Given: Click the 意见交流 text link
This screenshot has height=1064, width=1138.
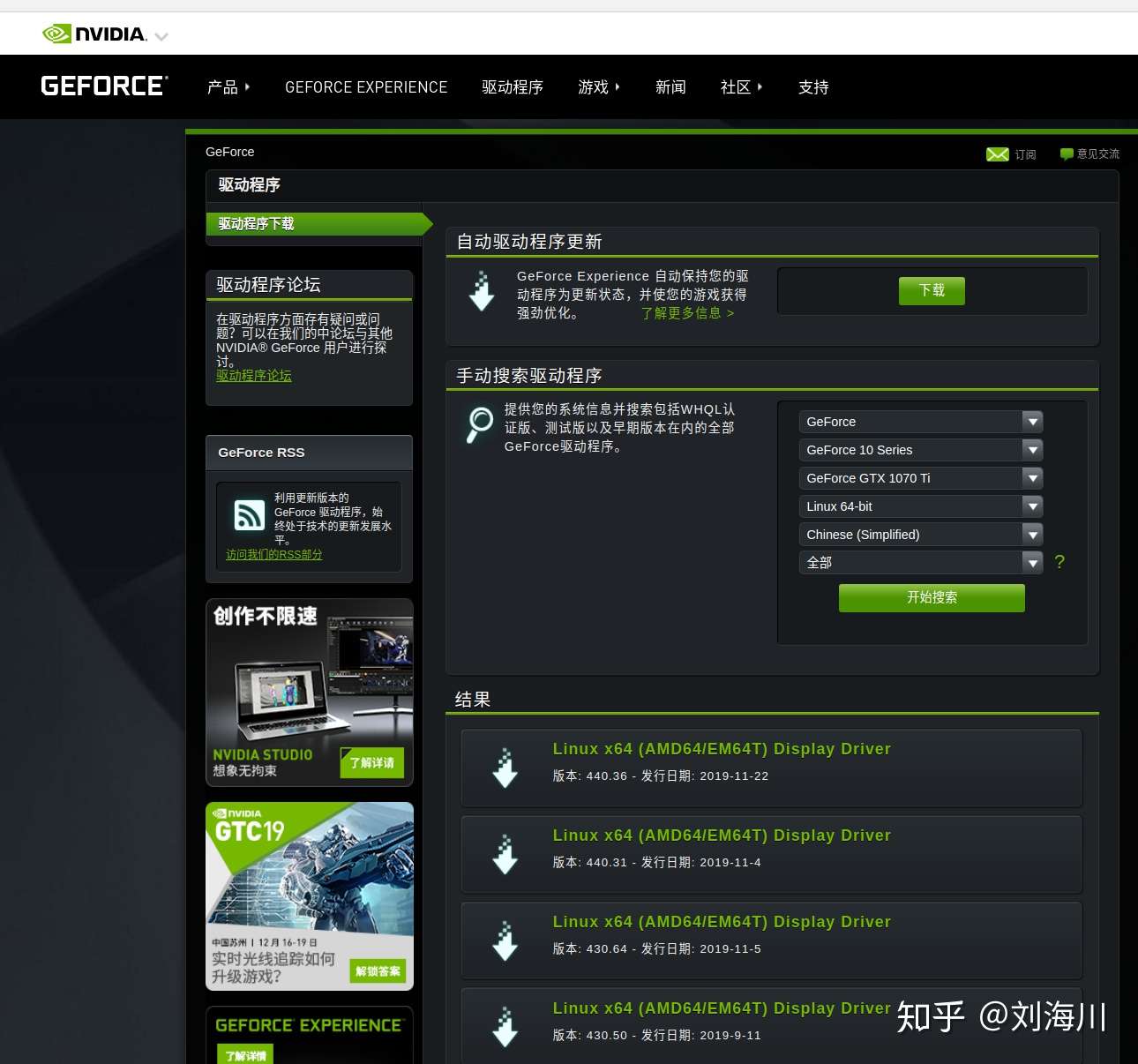Looking at the screenshot, I should point(1098,154).
